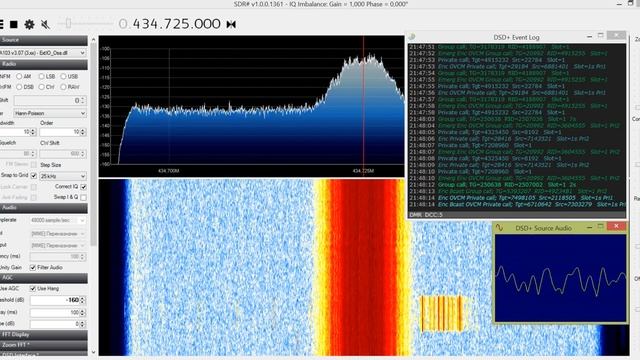Select the AM radio mode
This screenshot has height=360, width=640.
(19, 76)
